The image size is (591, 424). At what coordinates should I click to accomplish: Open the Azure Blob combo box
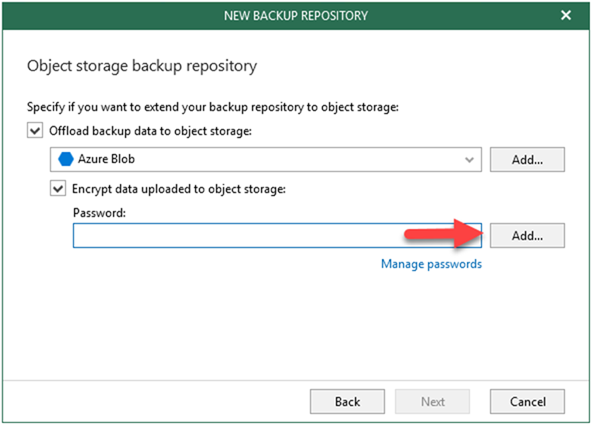tap(266, 159)
